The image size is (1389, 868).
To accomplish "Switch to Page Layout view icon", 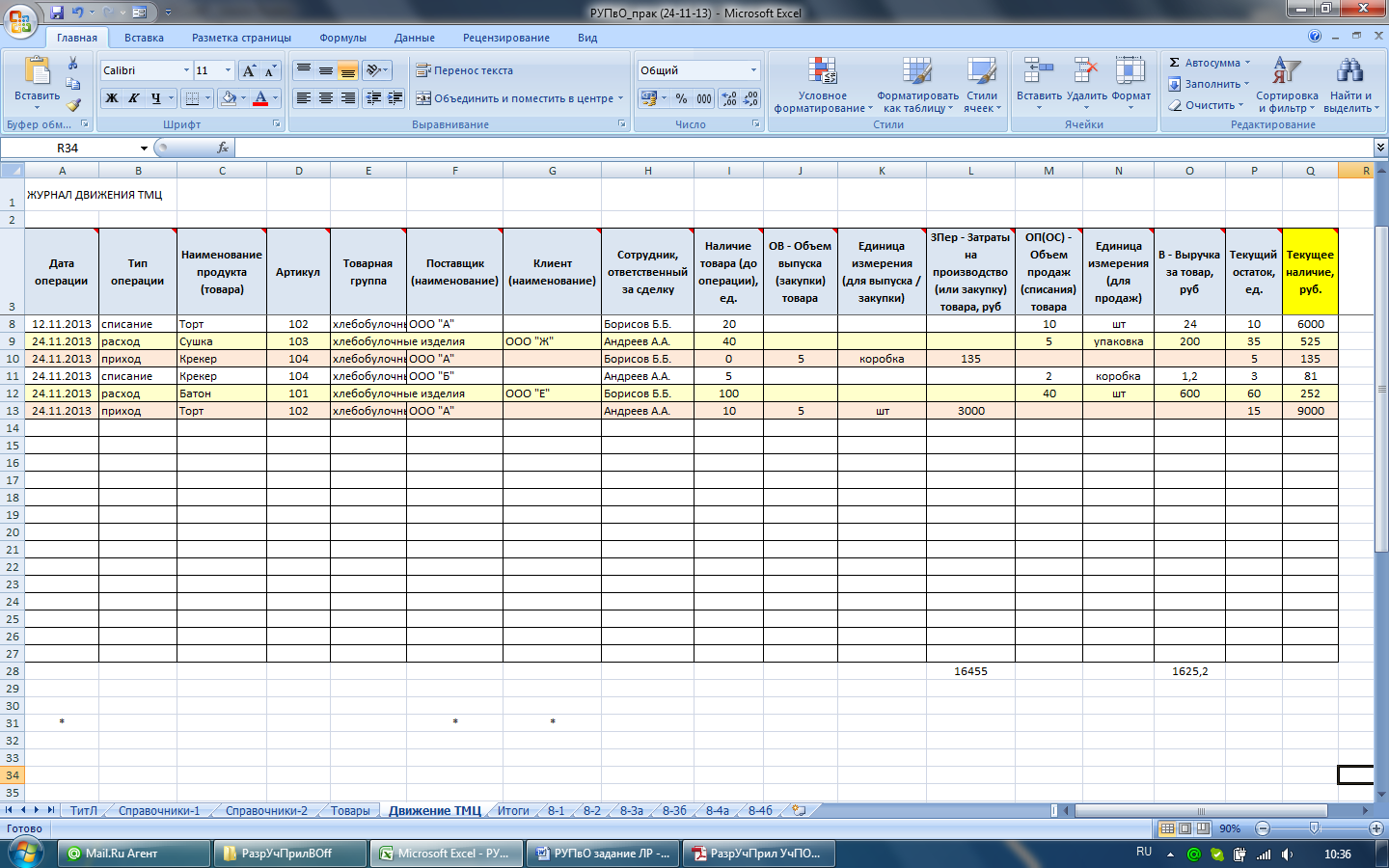I will click(x=1185, y=828).
